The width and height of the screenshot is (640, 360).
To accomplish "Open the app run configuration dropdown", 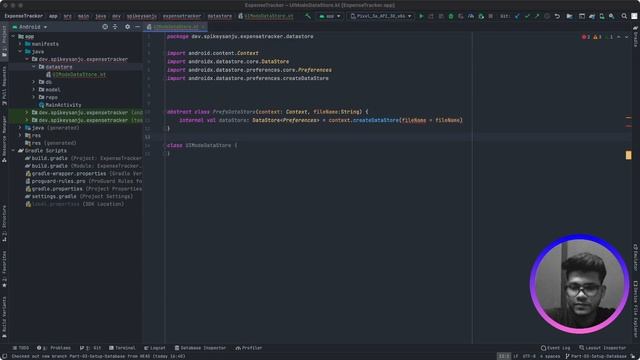I will [330, 16].
